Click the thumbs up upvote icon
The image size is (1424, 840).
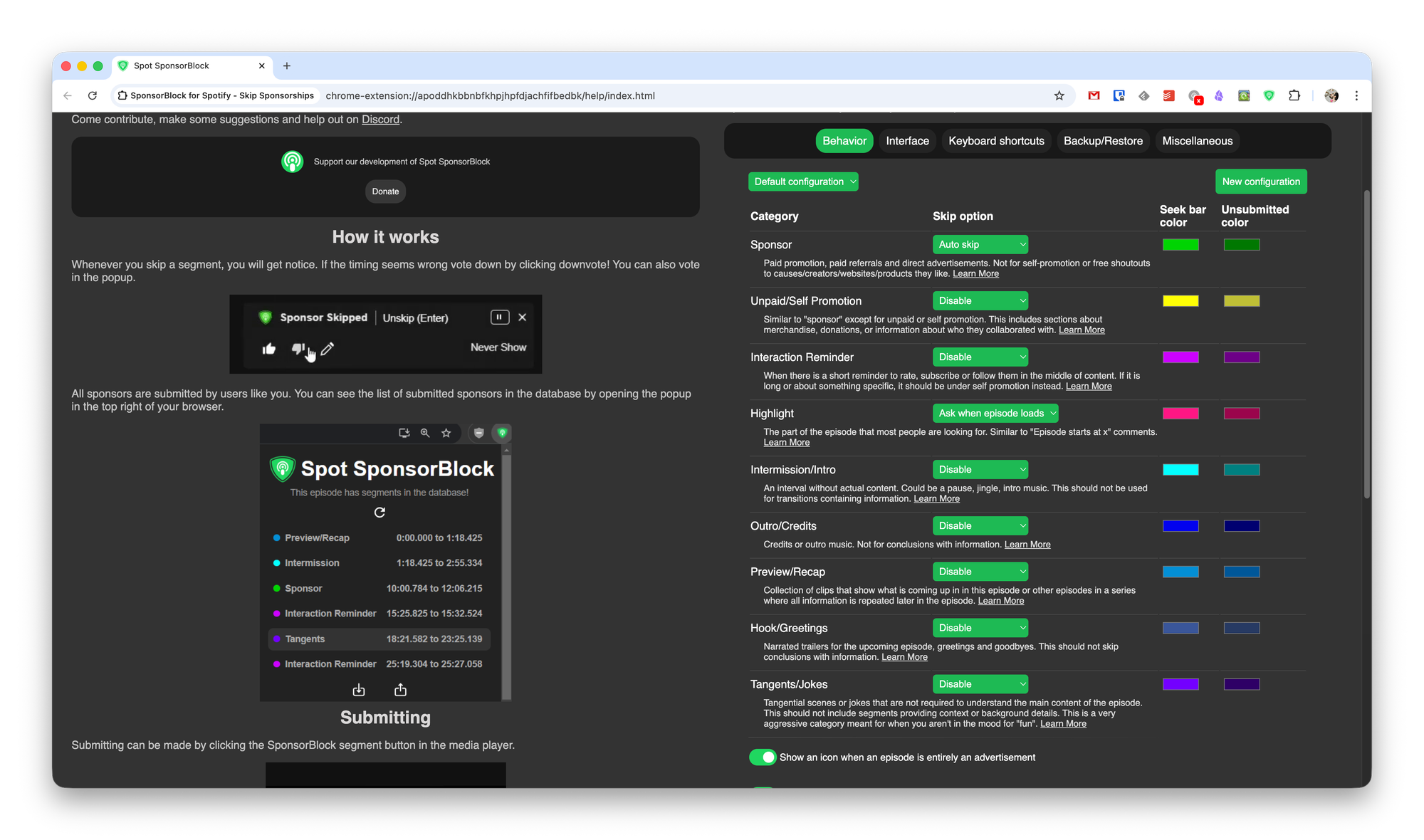[x=269, y=349]
